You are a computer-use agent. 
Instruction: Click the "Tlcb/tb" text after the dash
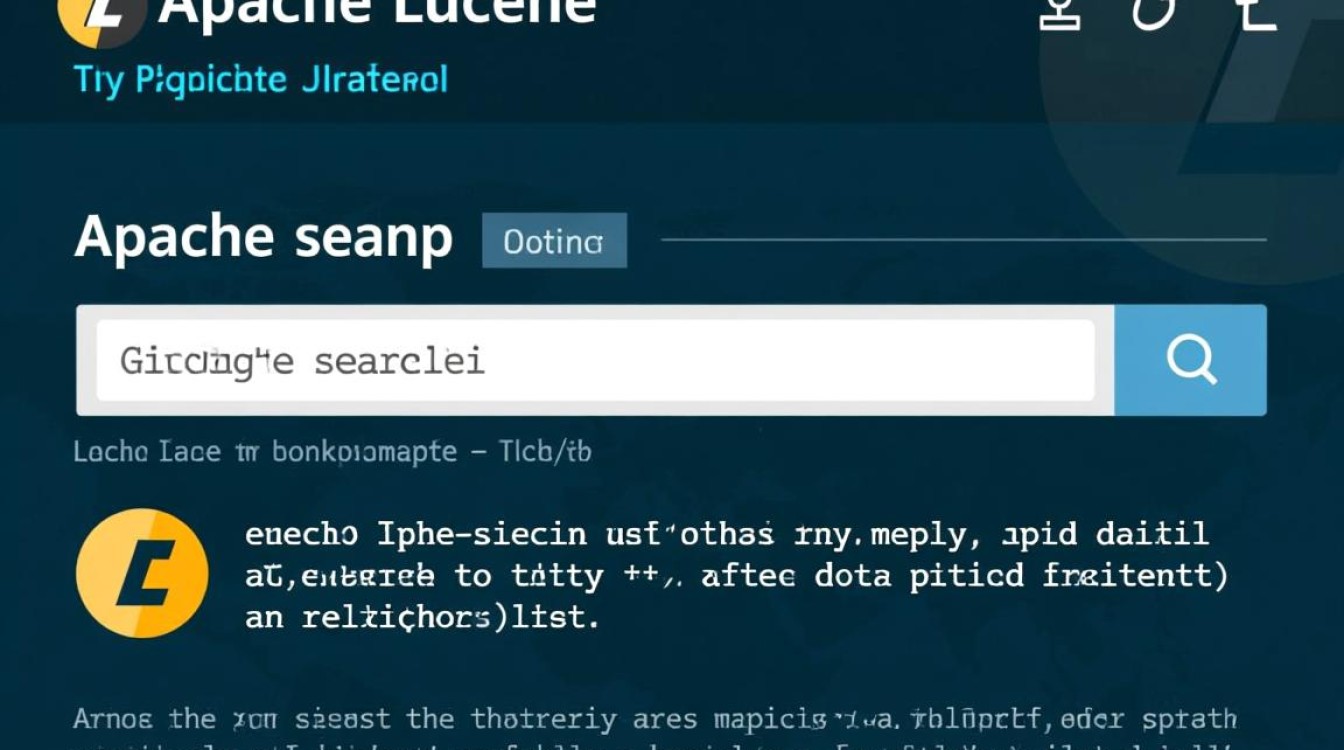coord(546,452)
